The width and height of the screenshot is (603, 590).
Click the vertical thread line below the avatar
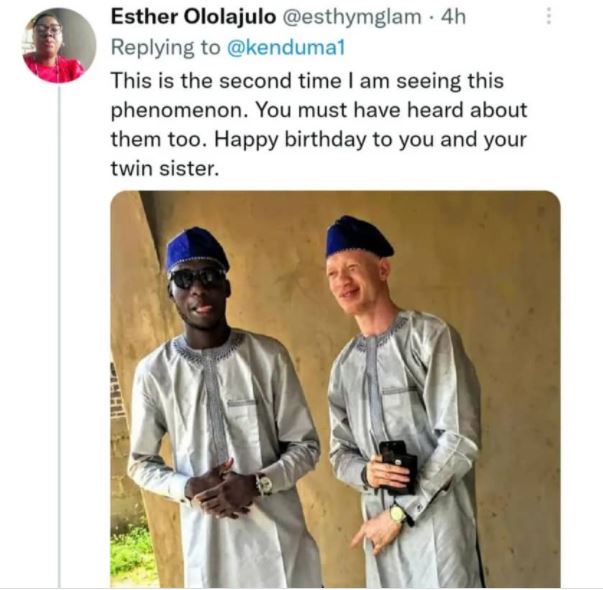59,330
